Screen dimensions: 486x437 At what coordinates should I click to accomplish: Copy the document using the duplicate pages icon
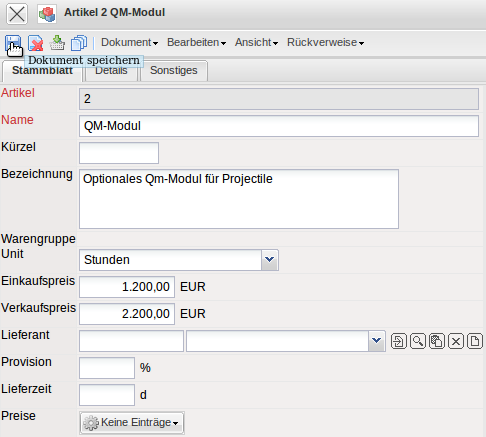click(79, 43)
